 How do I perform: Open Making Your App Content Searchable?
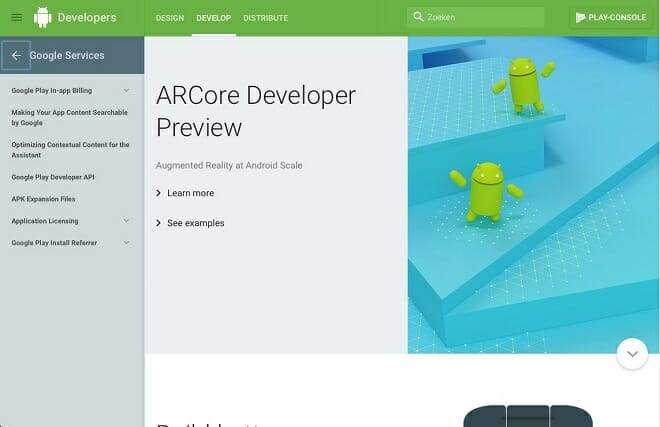(x=69, y=117)
